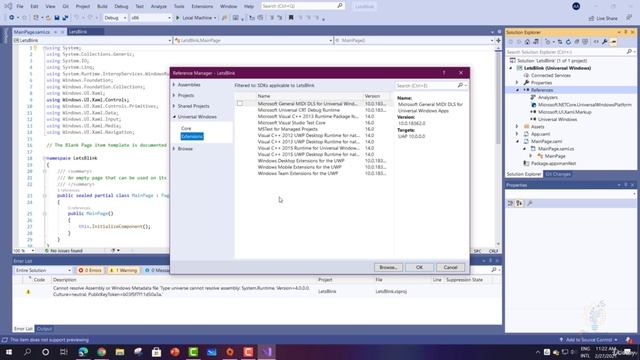Expand Shared Projects category
Viewport: 640px width, 360px height.
click(174, 106)
